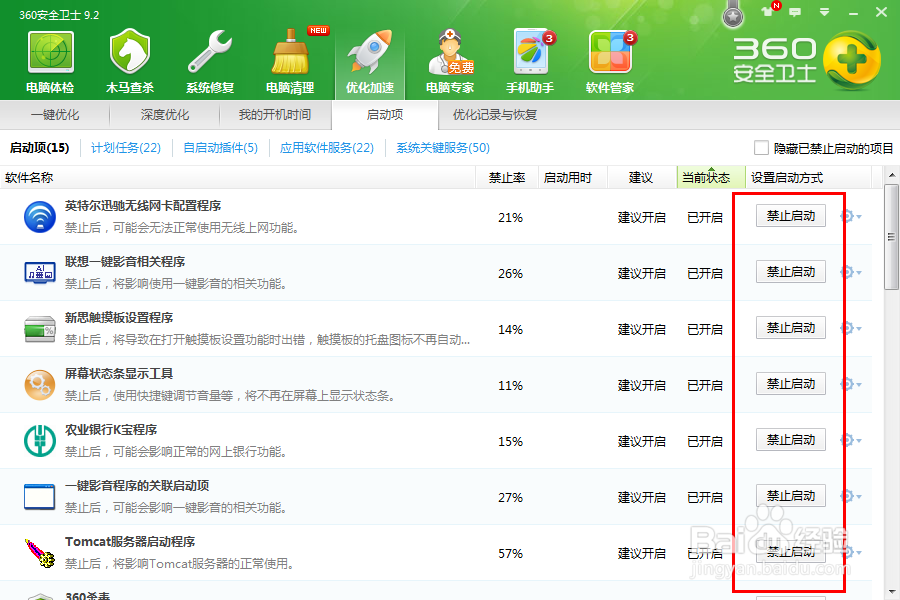Open 电脑专家 doctor icon

[x=450, y=62]
